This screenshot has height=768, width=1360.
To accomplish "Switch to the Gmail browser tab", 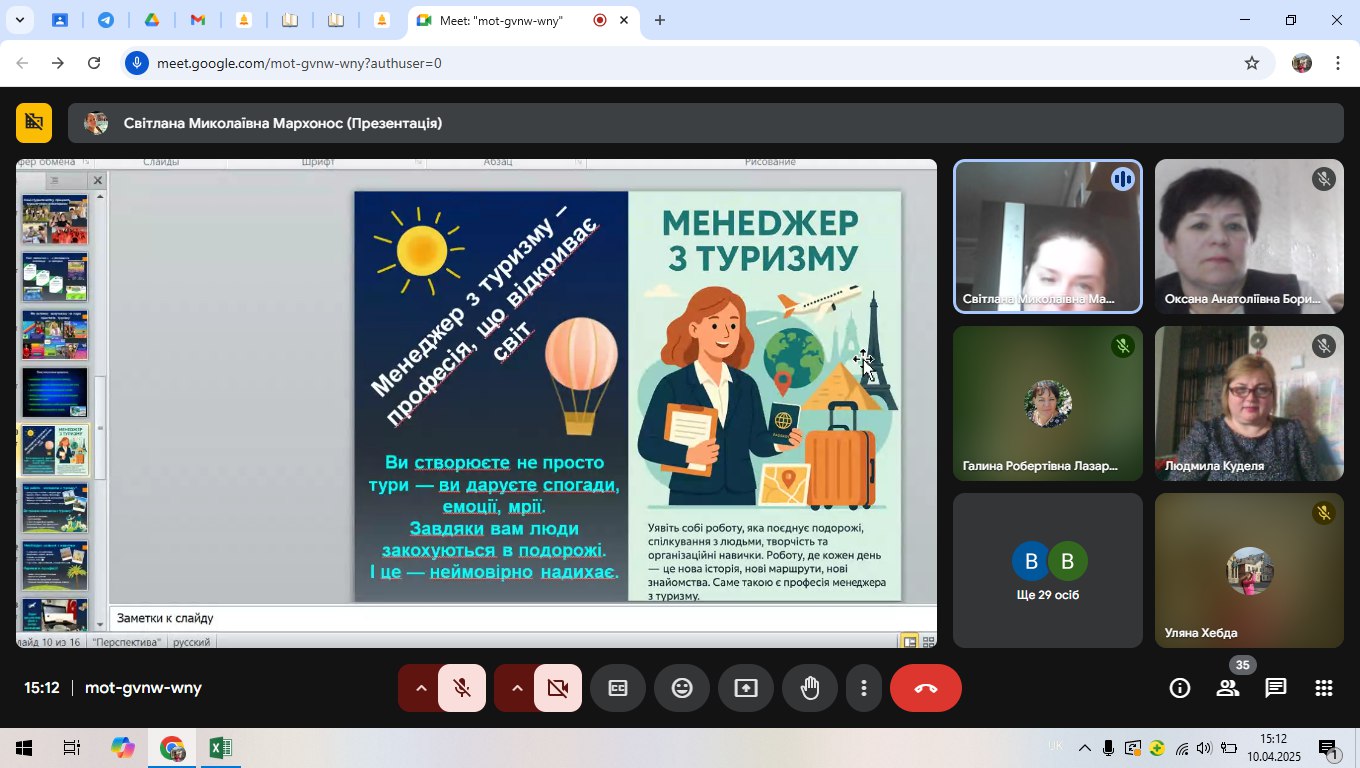I will point(198,20).
